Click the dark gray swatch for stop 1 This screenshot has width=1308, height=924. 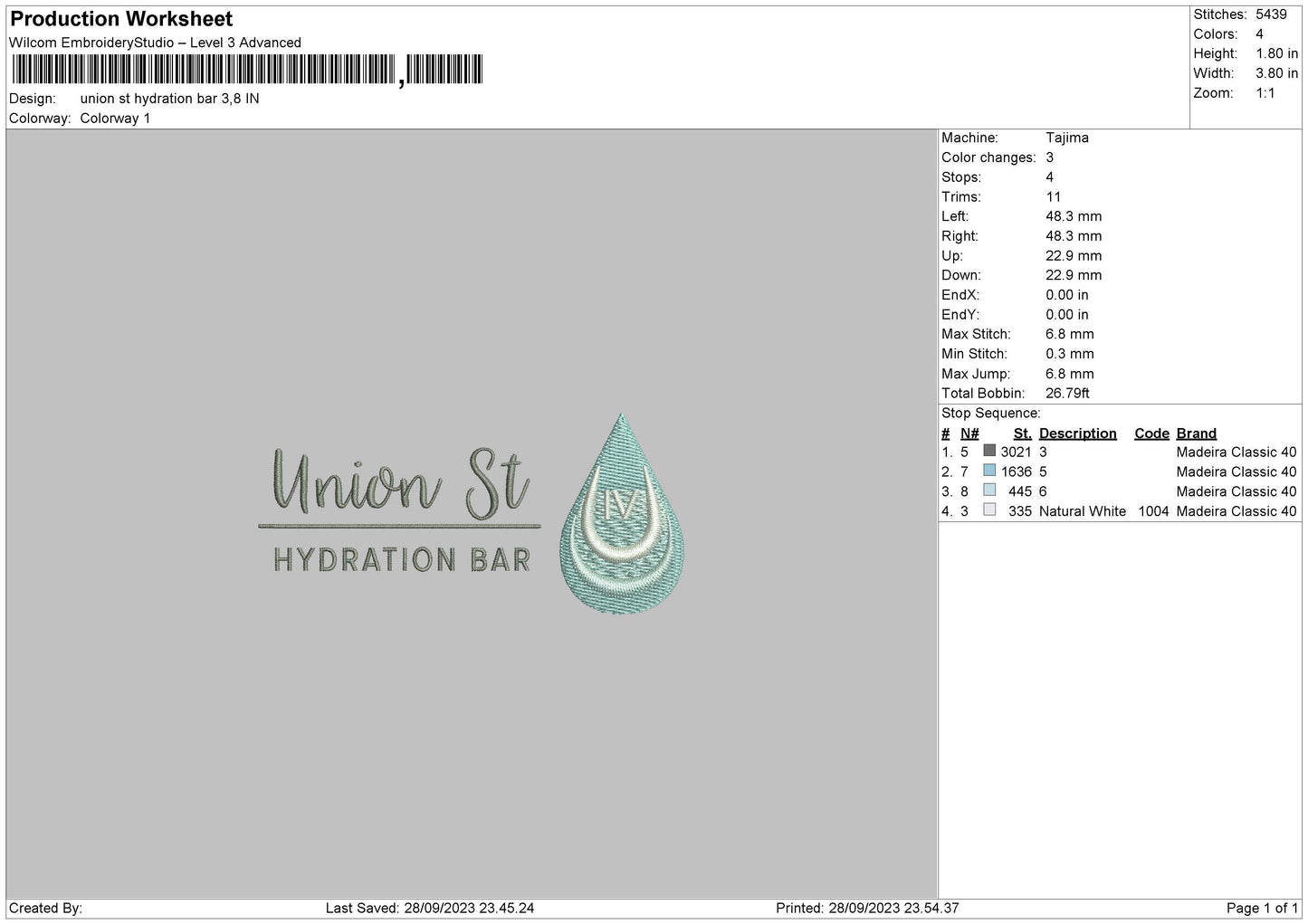989,451
